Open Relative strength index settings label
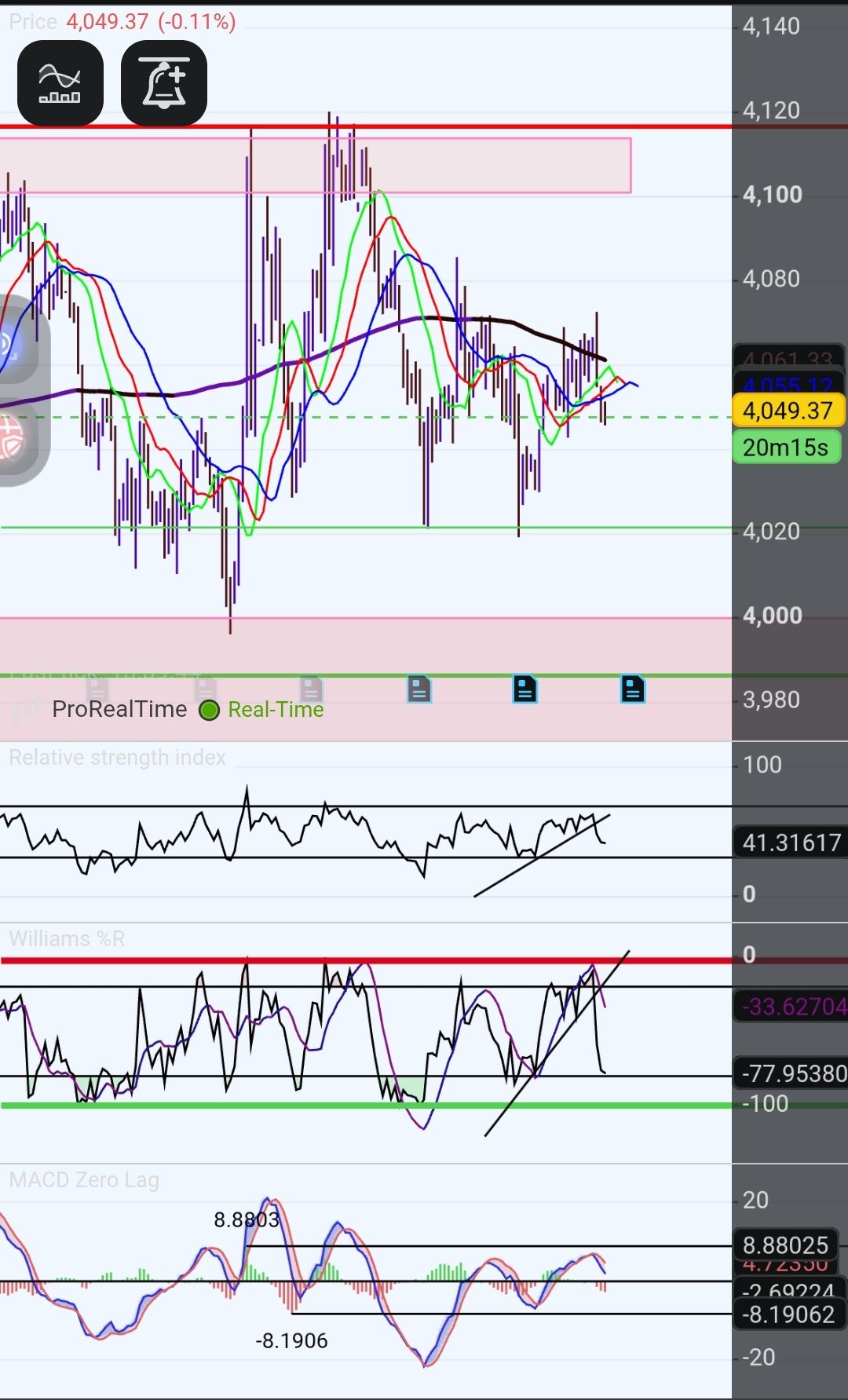This screenshot has height=1400, width=848. coord(118,758)
